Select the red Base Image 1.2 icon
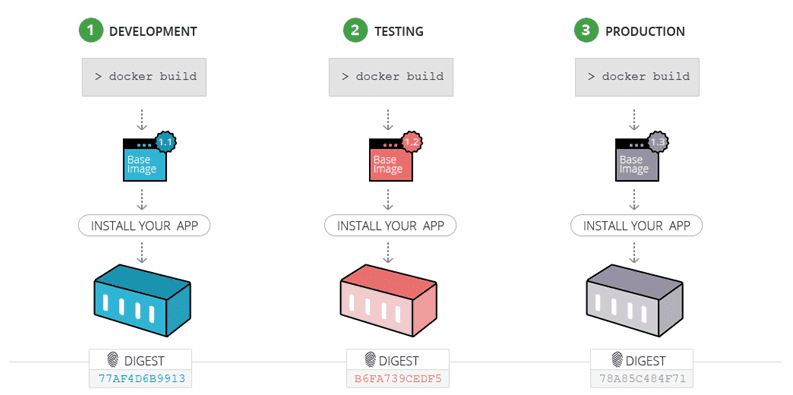The image size is (793, 395). [x=394, y=156]
